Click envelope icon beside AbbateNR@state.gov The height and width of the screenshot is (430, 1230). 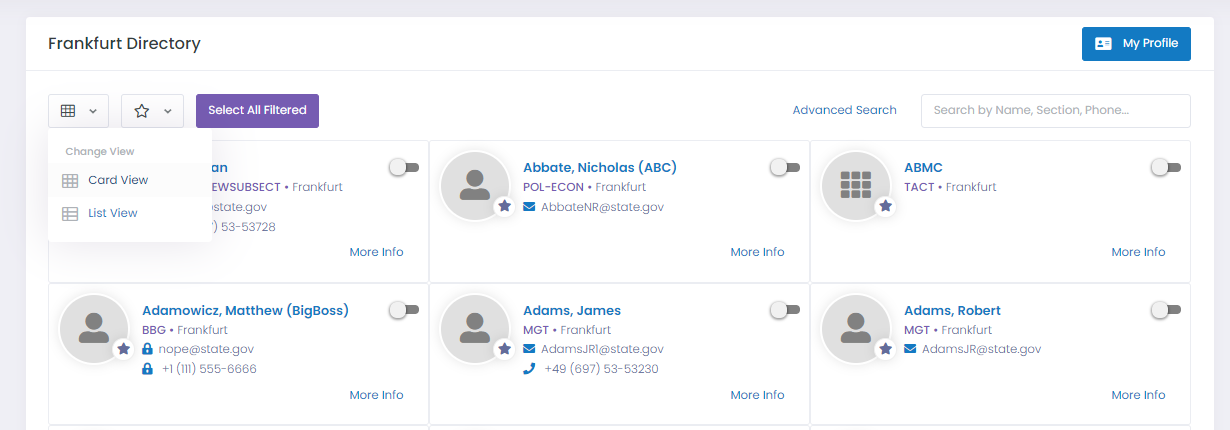(529, 207)
